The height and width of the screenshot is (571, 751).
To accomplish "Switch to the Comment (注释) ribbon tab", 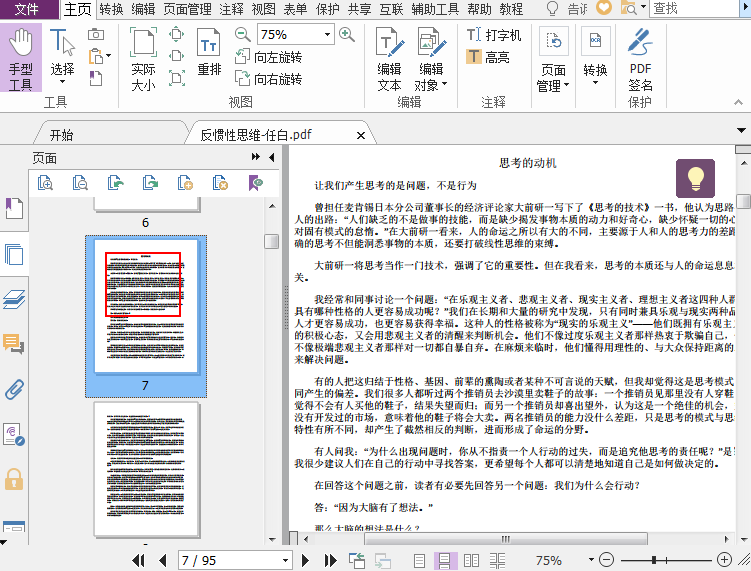I will pyautogui.click(x=231, y=9).
